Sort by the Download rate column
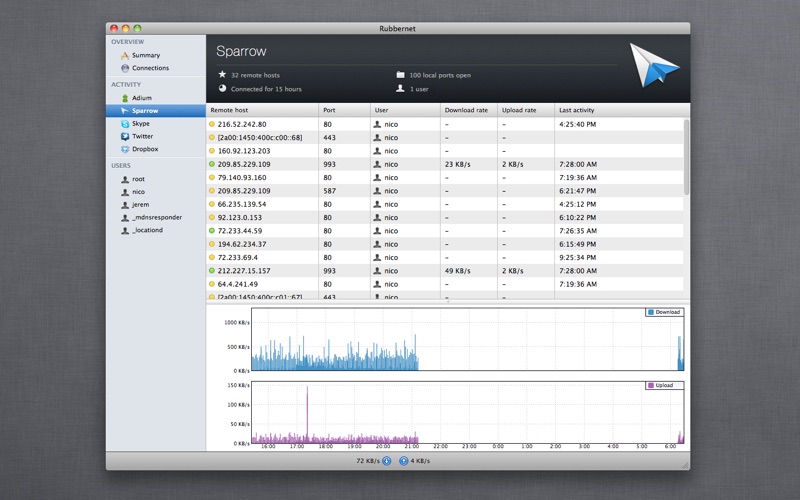 point(469,110)
